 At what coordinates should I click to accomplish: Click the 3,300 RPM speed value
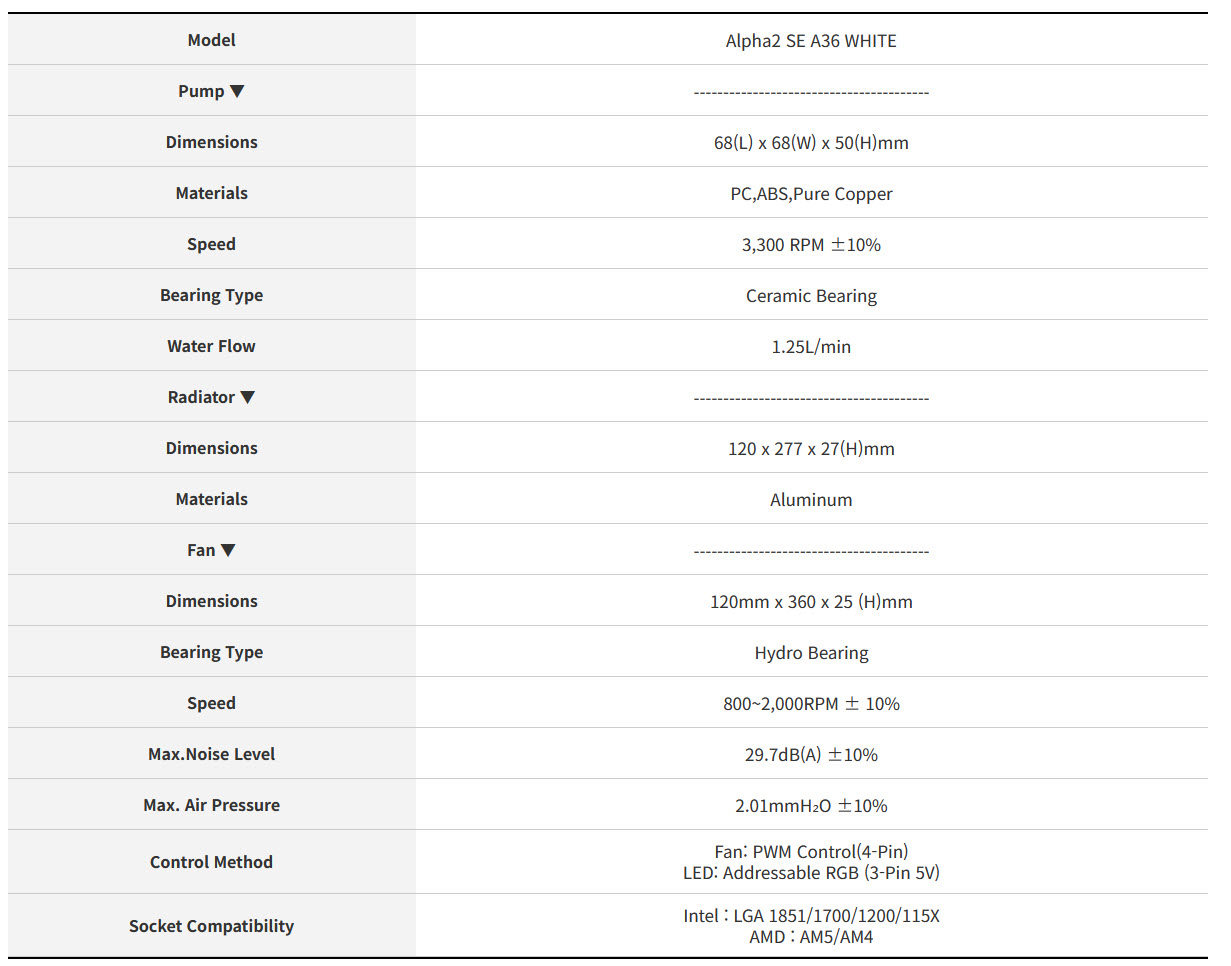click(811, 245)
